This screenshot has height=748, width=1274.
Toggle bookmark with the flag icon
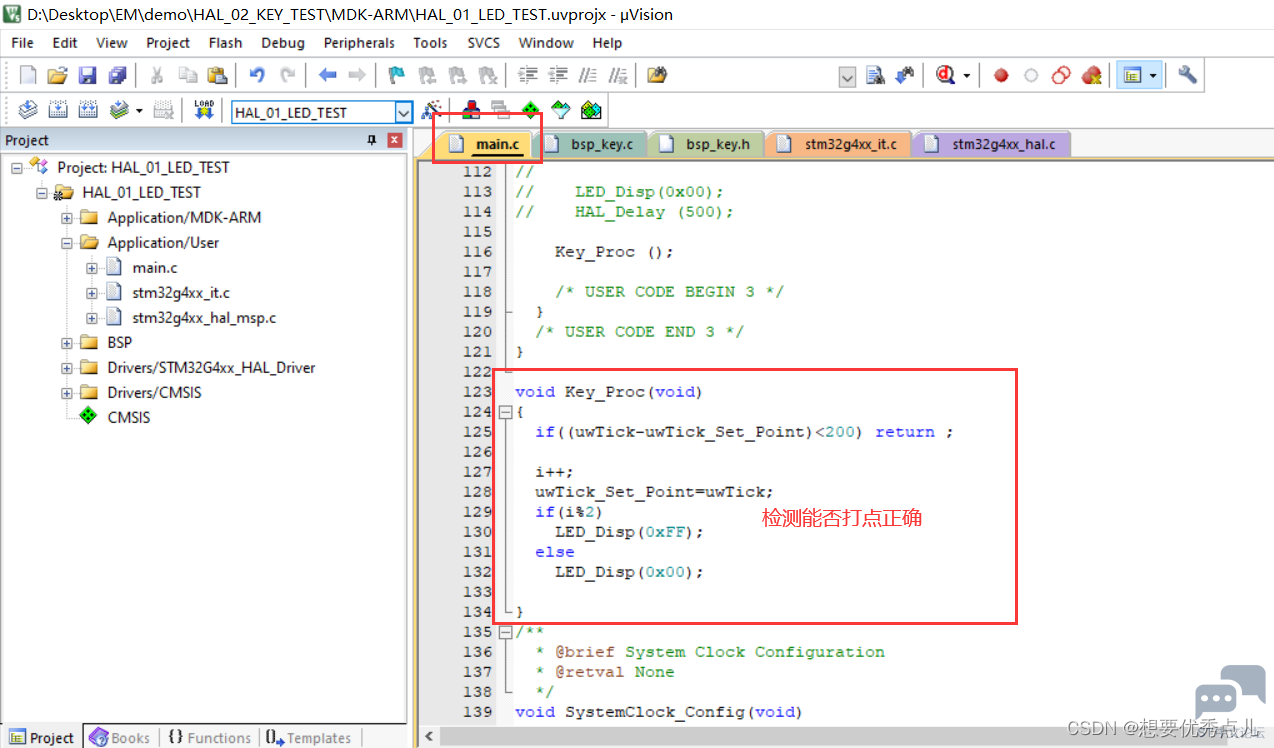(397, 75)
